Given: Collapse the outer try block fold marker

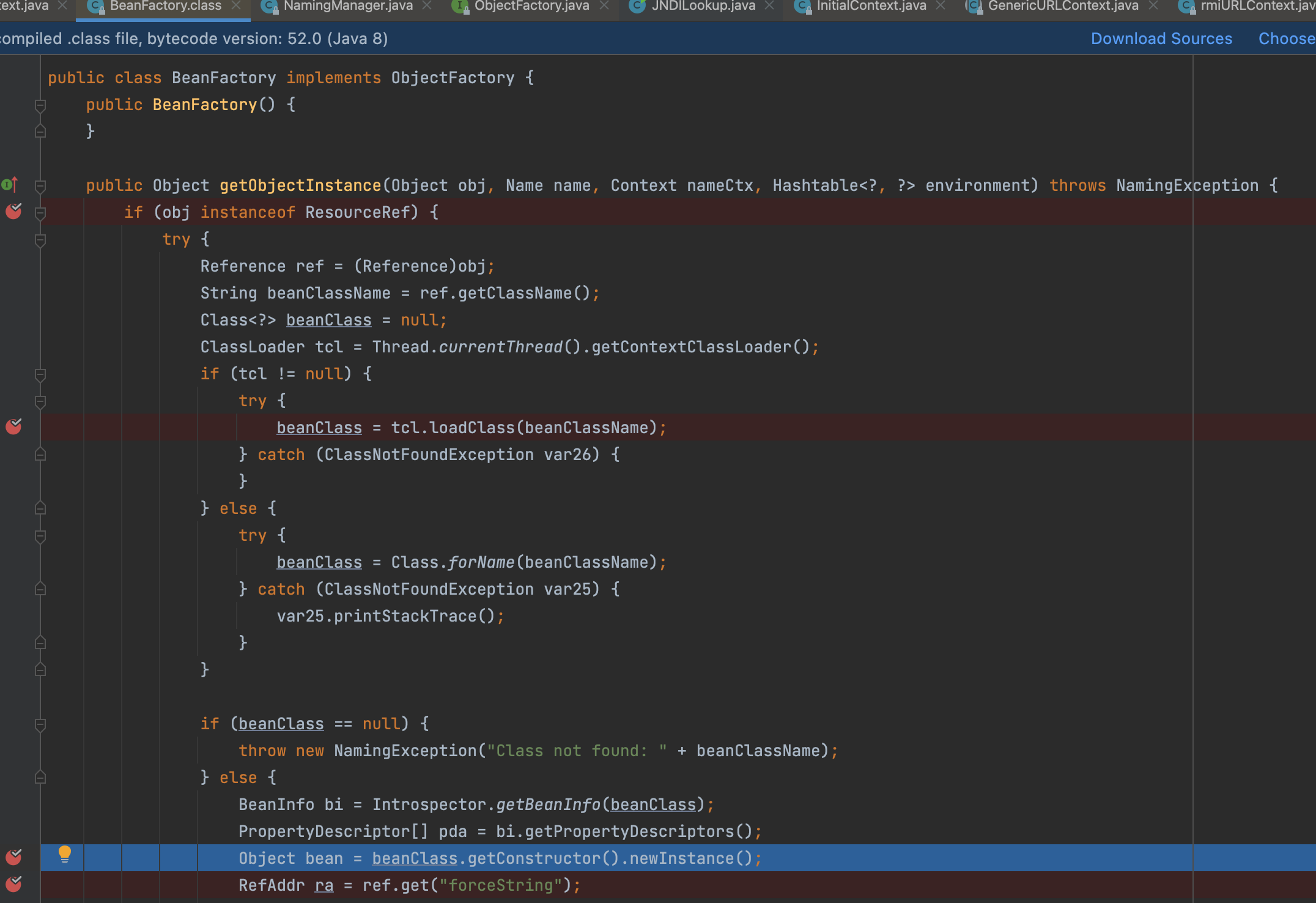Looking at the screenshot, I should pyautogui.click(x=40, y=240).
